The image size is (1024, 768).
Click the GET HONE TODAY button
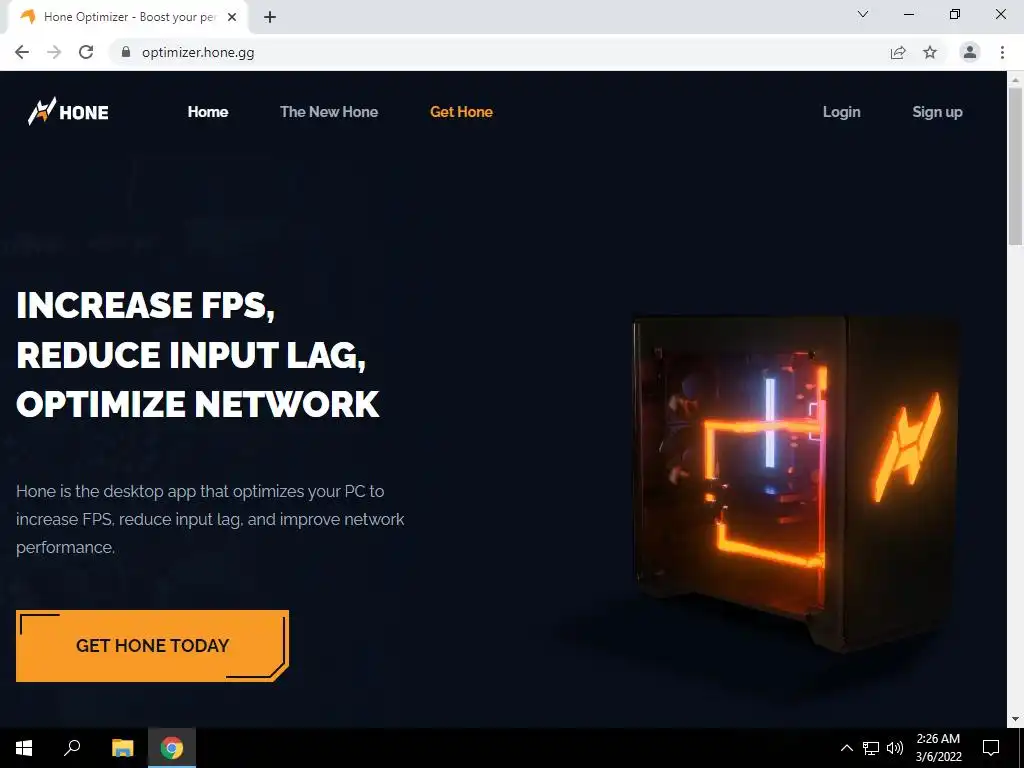click(x=152, y=646)
